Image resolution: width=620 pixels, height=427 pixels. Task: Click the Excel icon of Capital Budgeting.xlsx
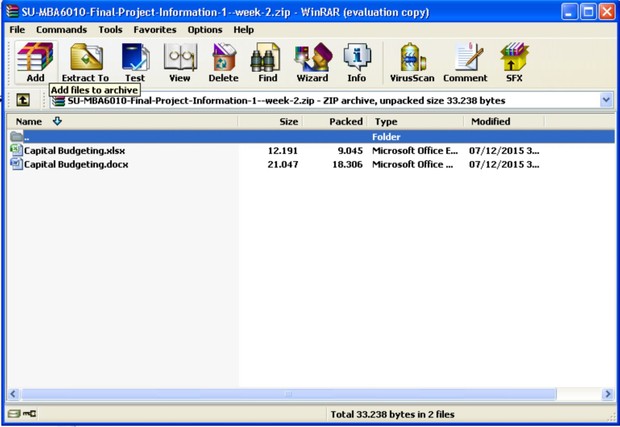(x=16, y=150)
